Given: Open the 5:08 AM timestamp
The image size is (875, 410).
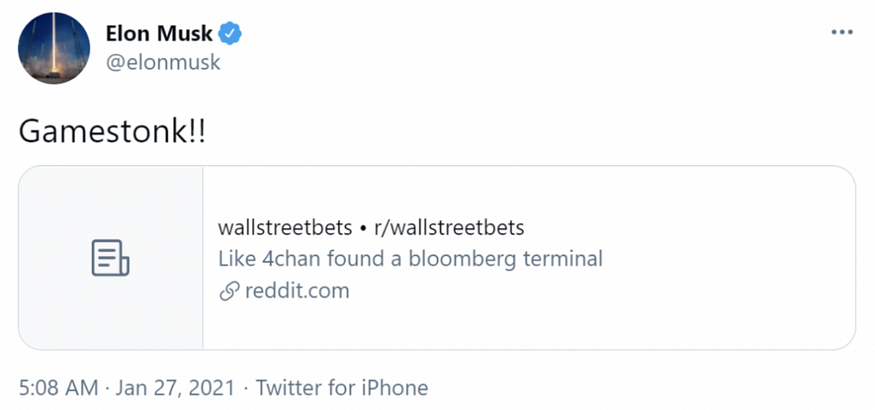Looking at the screenshot, I should tap(59, 387).
